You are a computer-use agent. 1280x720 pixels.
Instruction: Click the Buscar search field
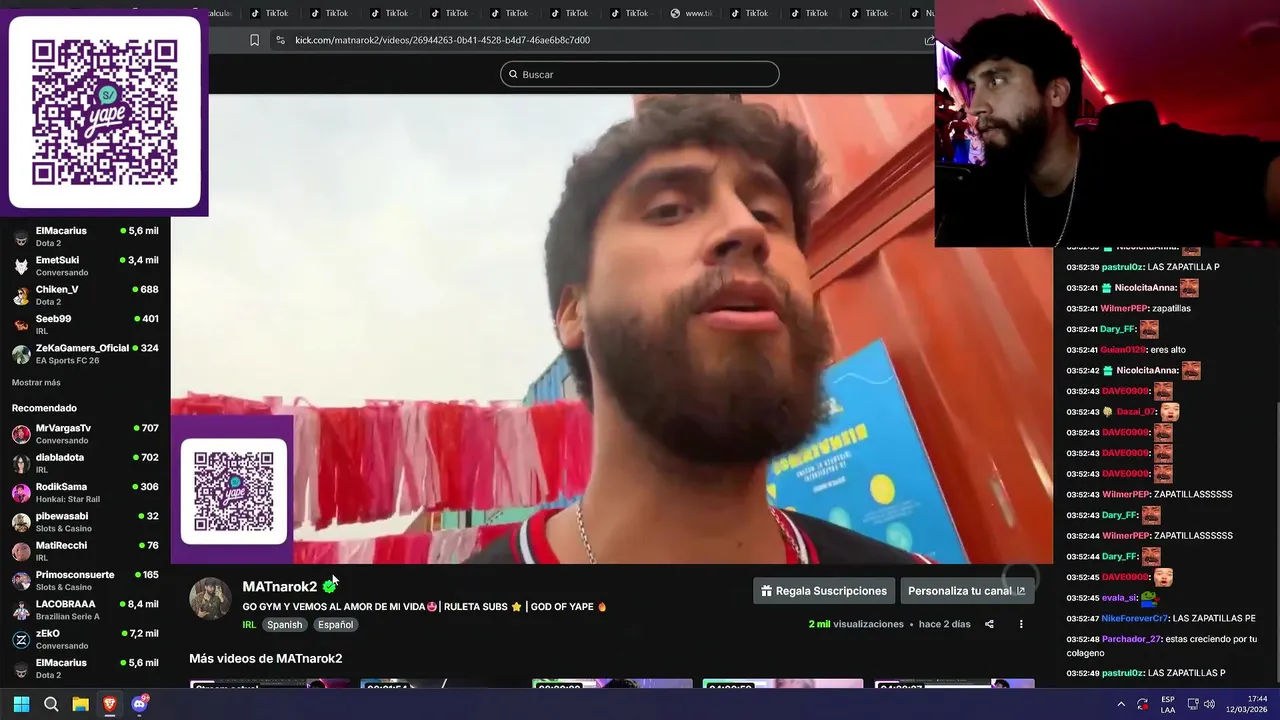click(640, 74)
